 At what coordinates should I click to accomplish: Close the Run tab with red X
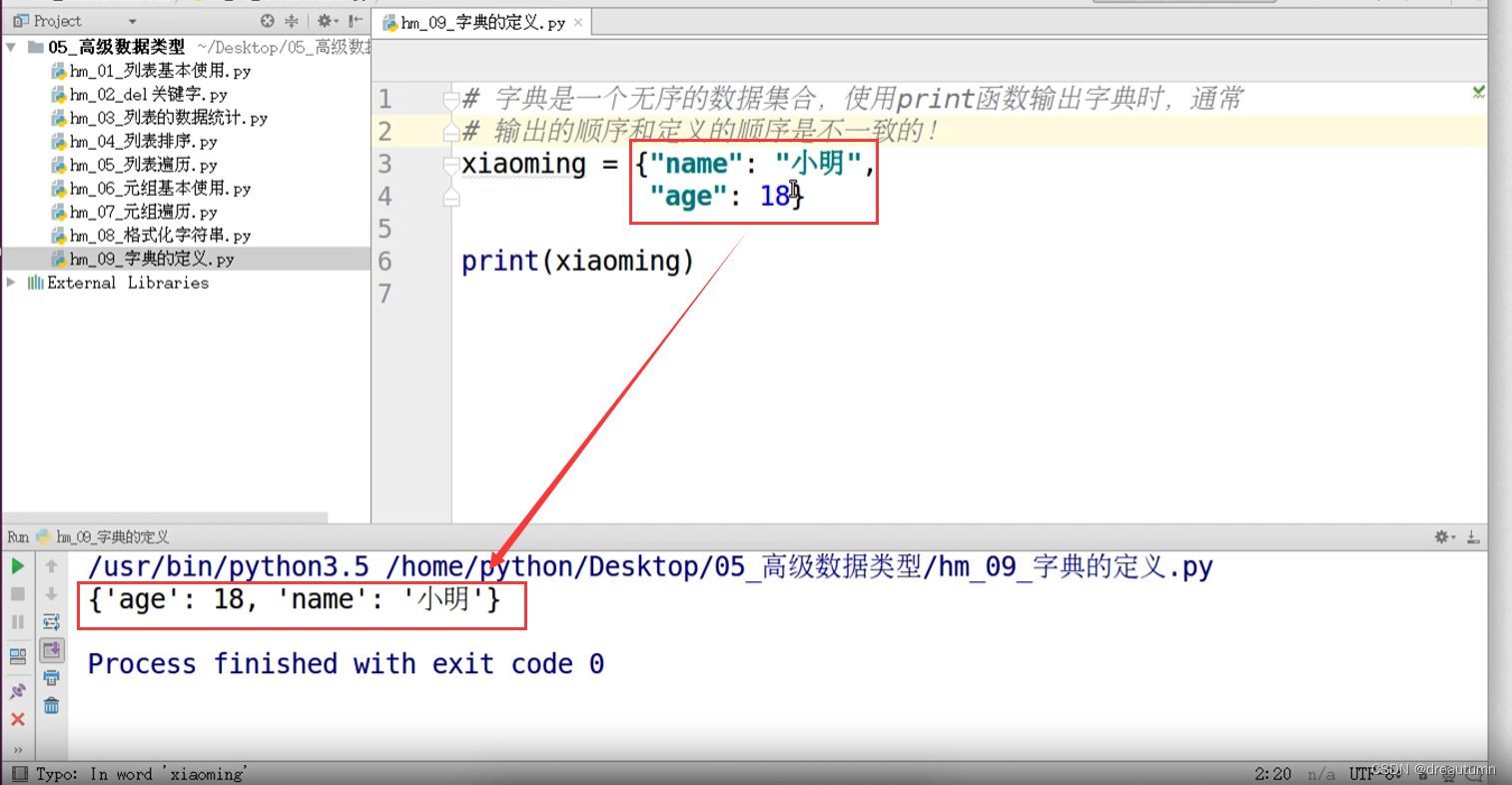tap(18, 719)
